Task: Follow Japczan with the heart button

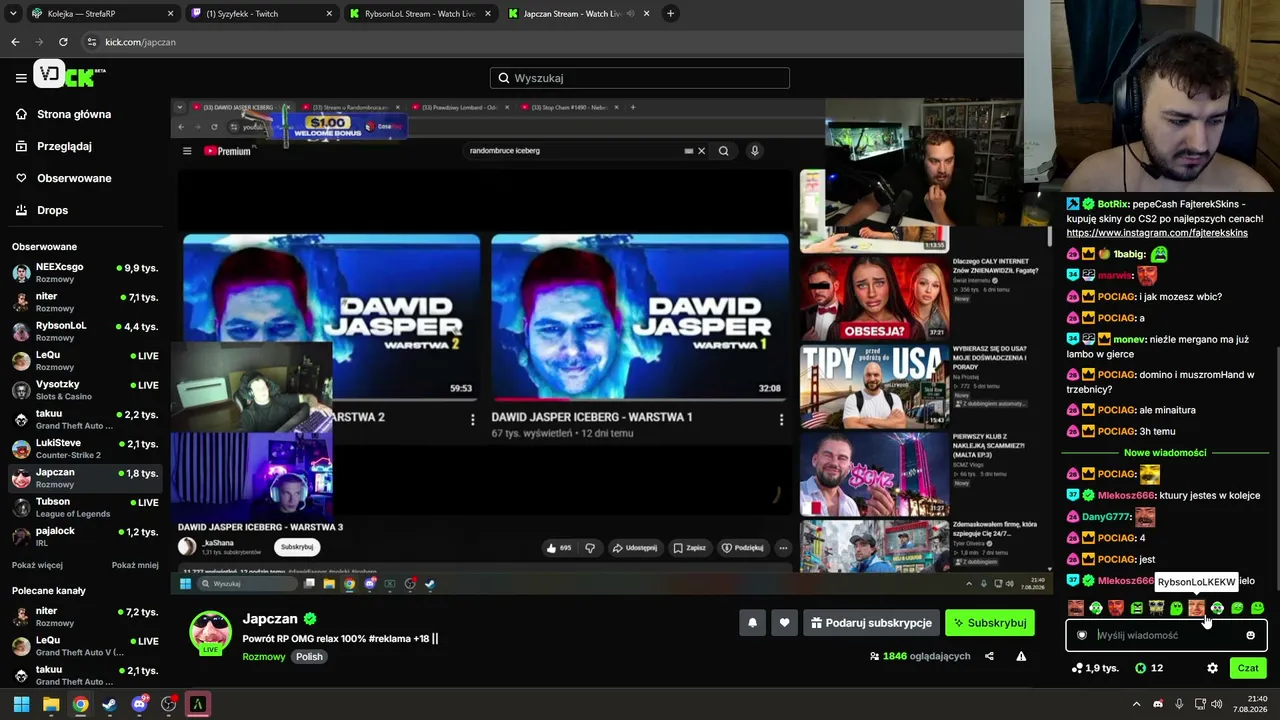Action: [x=784, y=623]
